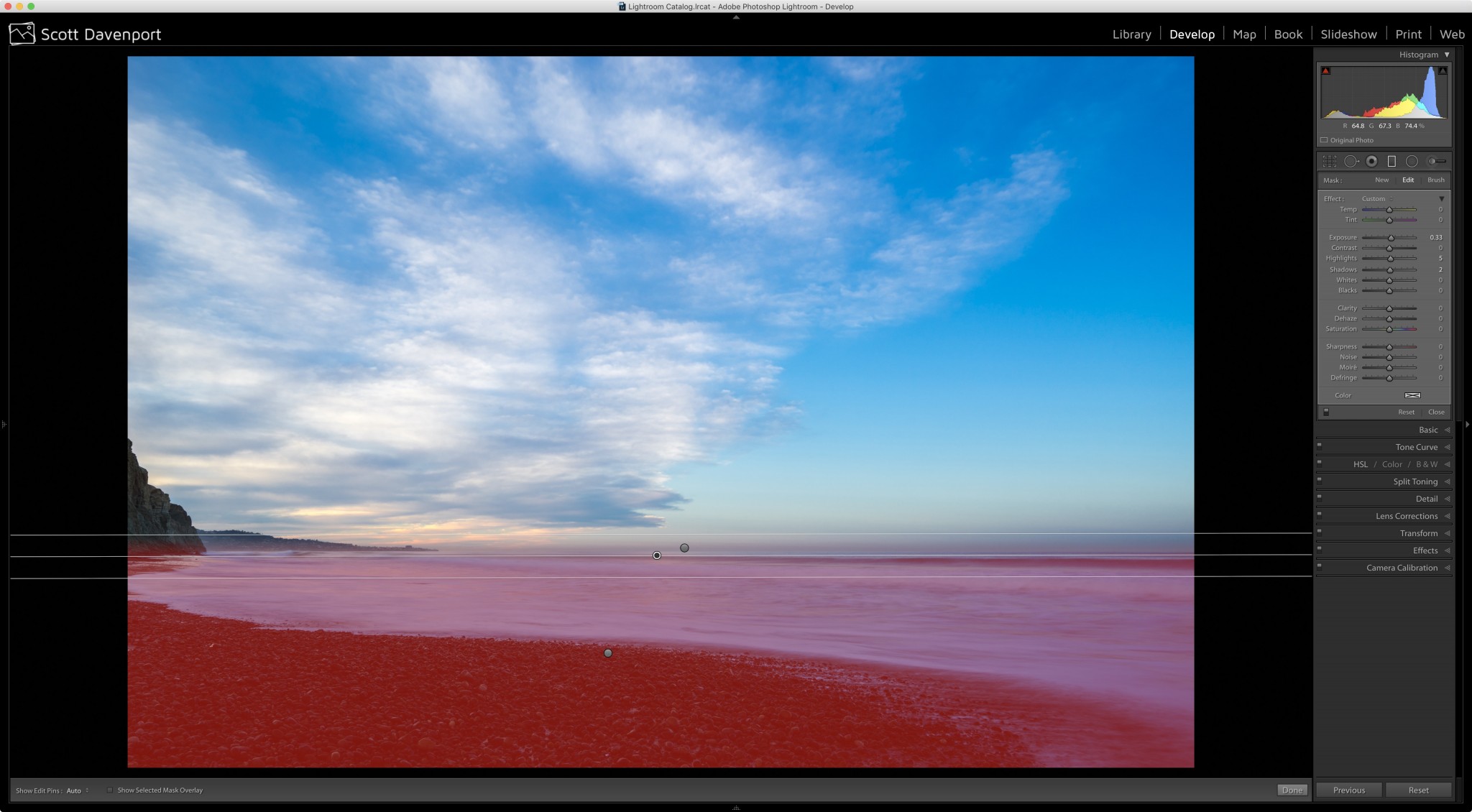Switch to the Library module tab
The image size is (1472, 812).
coord(1132,34)
